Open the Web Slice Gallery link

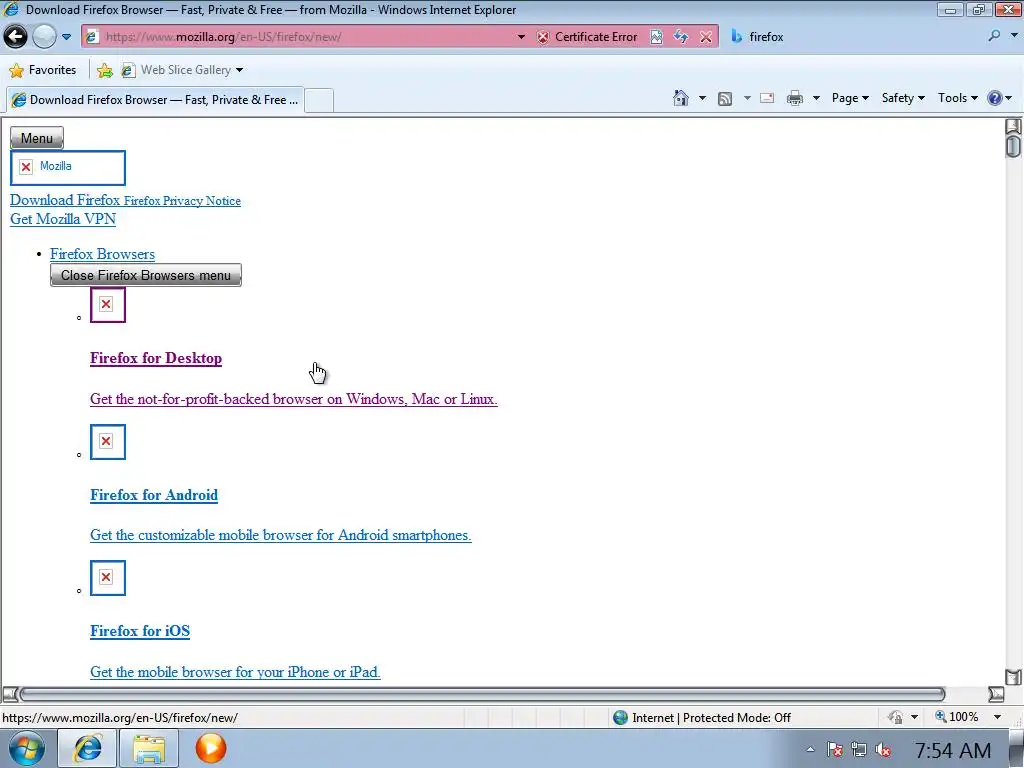tap(176, 70)
